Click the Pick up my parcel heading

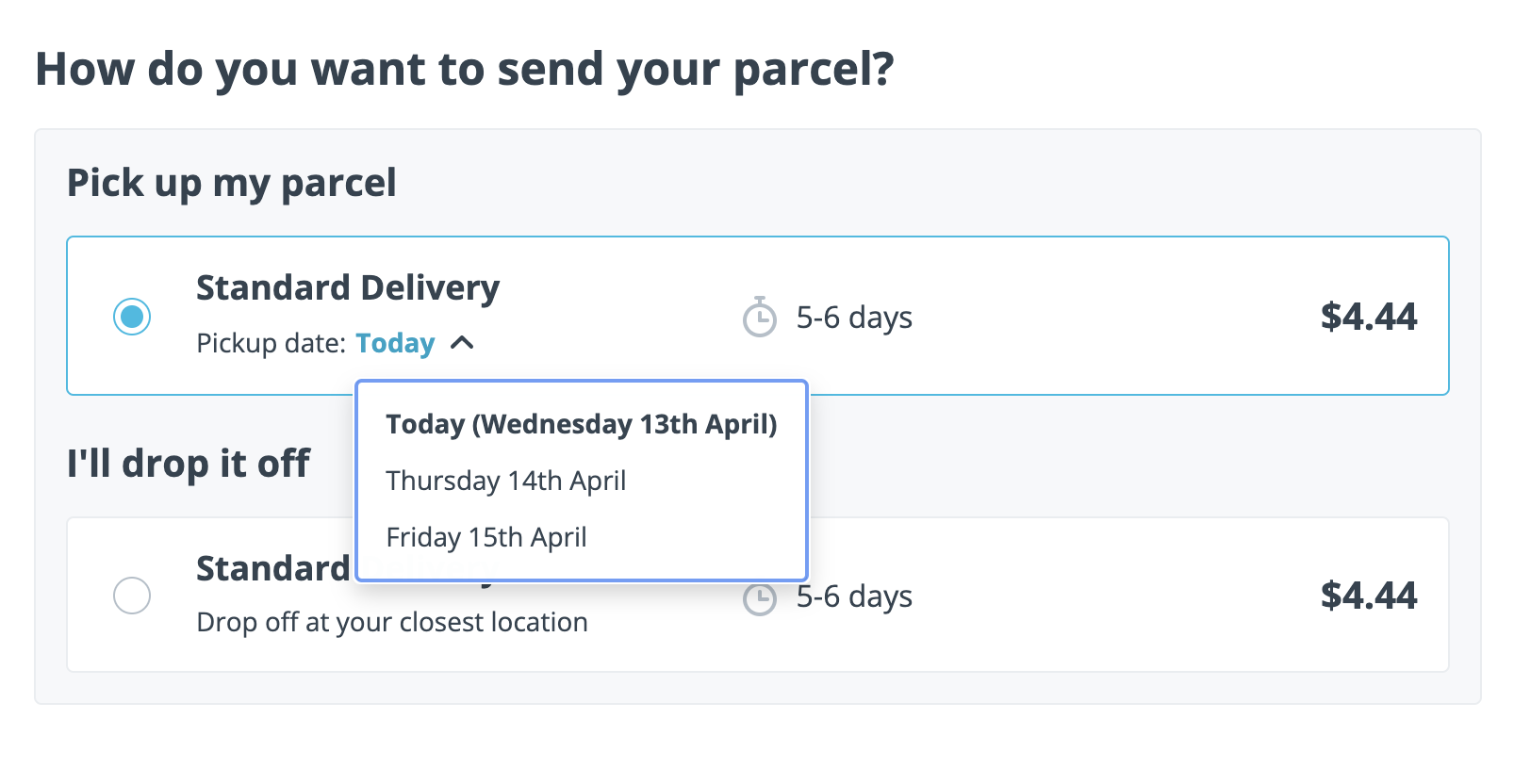pyautogui.click(x=232, y=182)
